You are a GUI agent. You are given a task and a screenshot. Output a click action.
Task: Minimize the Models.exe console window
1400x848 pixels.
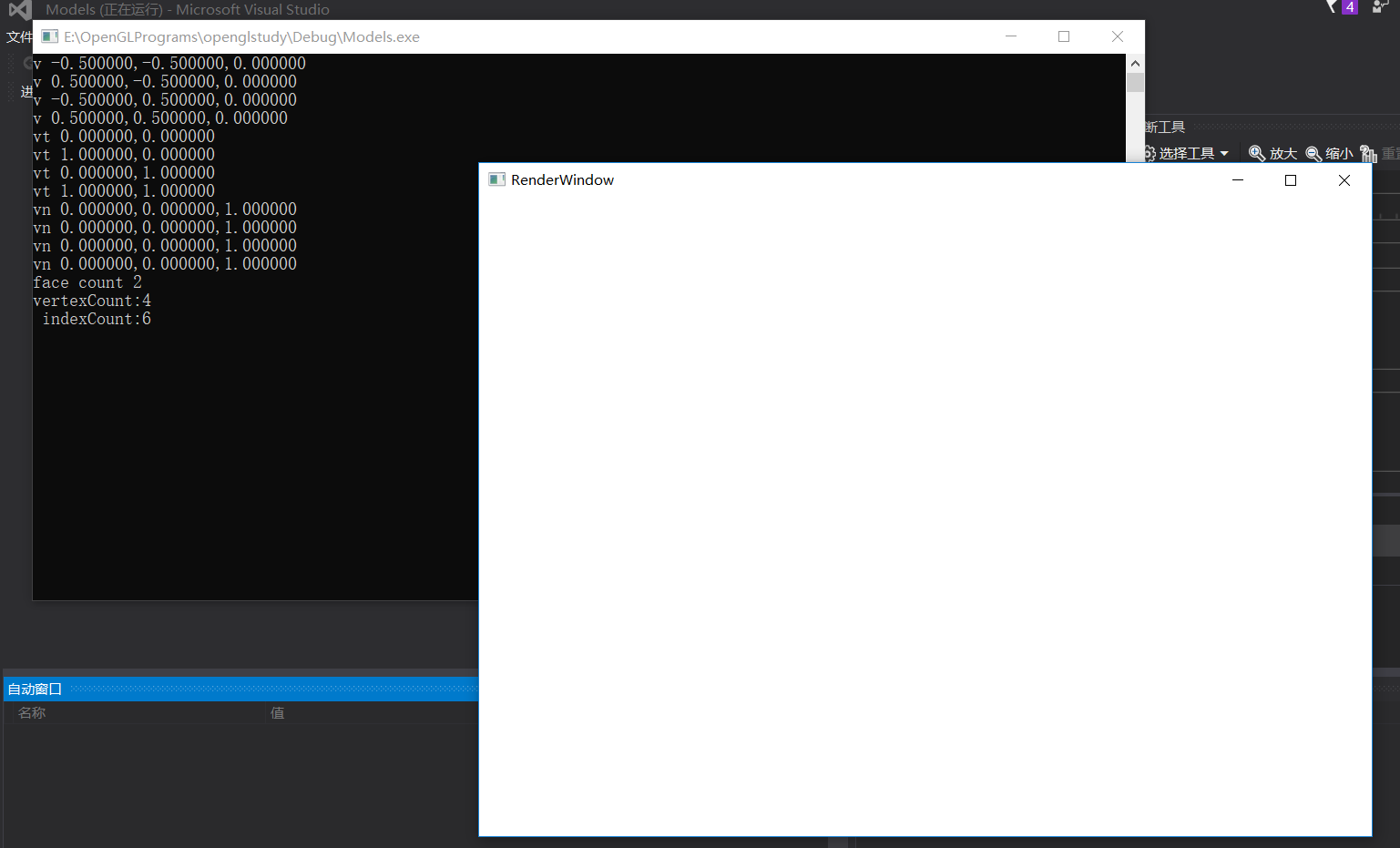tap(1011, 36)
